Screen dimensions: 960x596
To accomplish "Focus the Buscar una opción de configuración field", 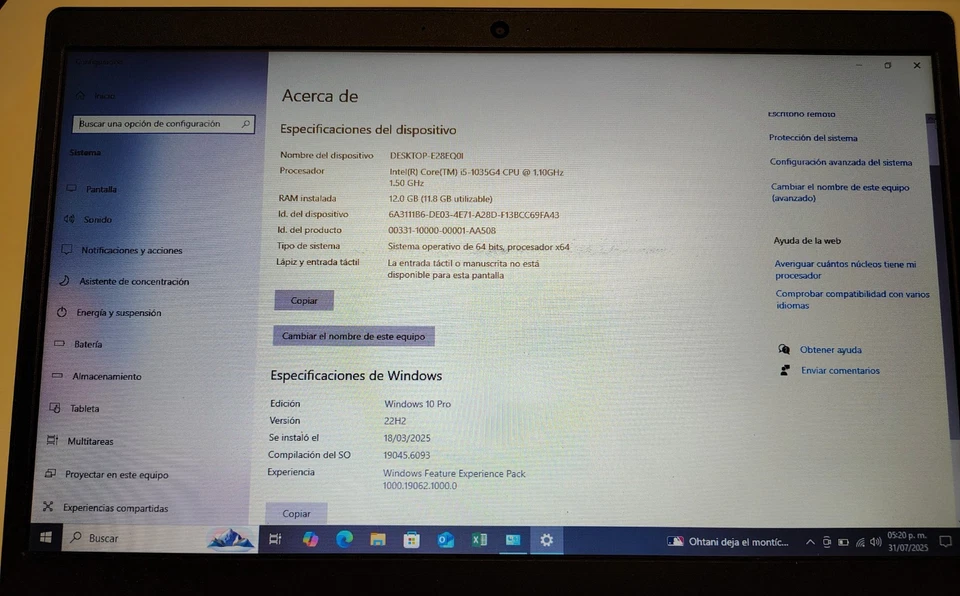I will 163,124.
